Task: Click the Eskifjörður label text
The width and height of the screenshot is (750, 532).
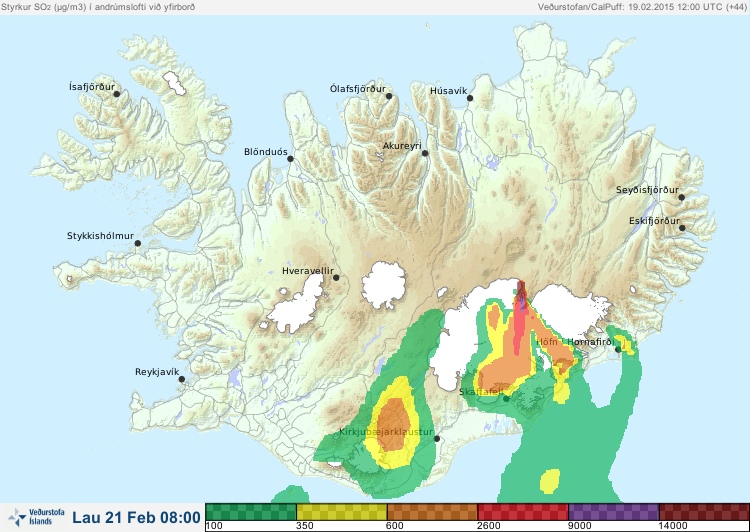Action: click(654, 221)
